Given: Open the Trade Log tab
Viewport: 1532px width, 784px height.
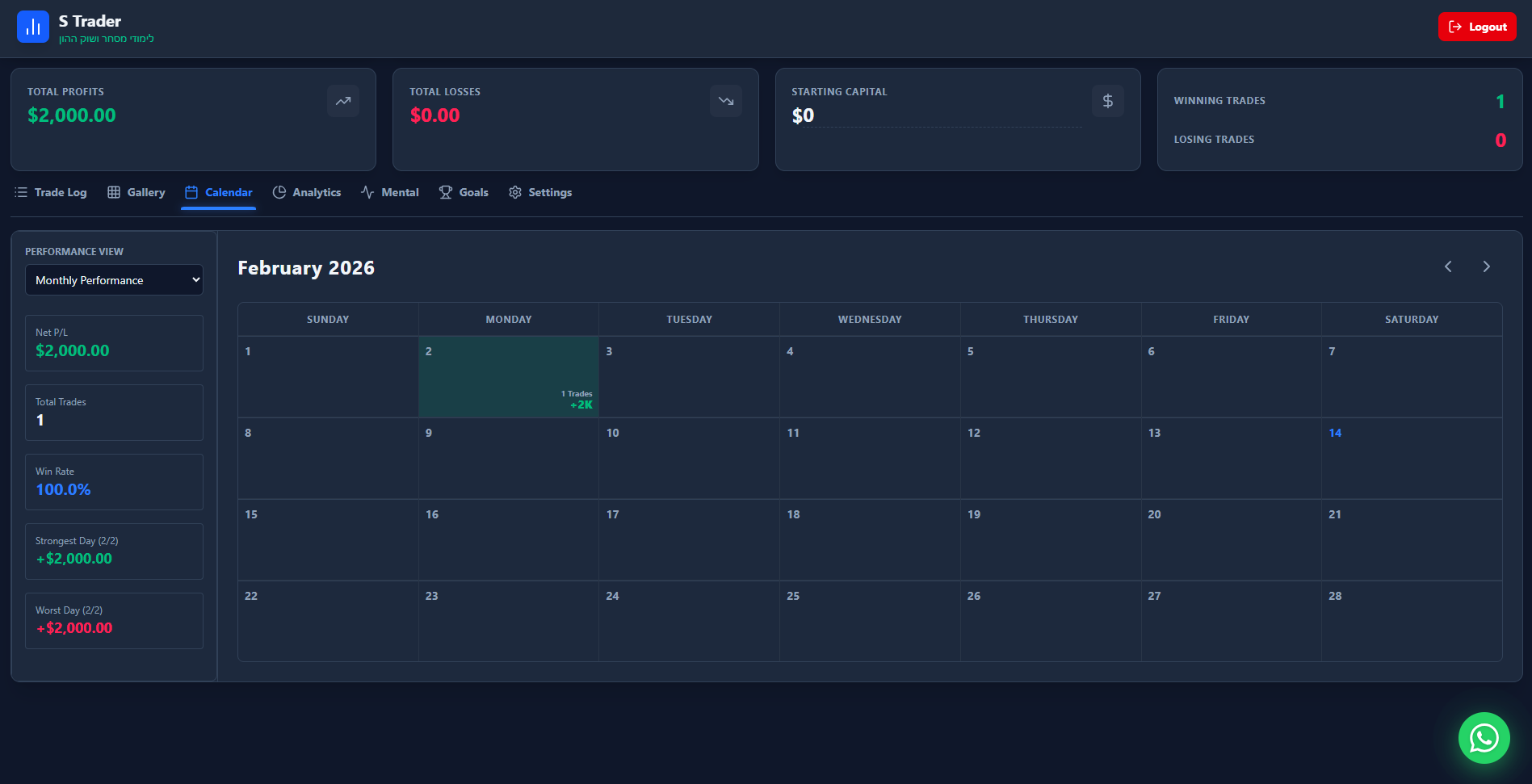Looking at the screenshot, I should coord(51,192).
